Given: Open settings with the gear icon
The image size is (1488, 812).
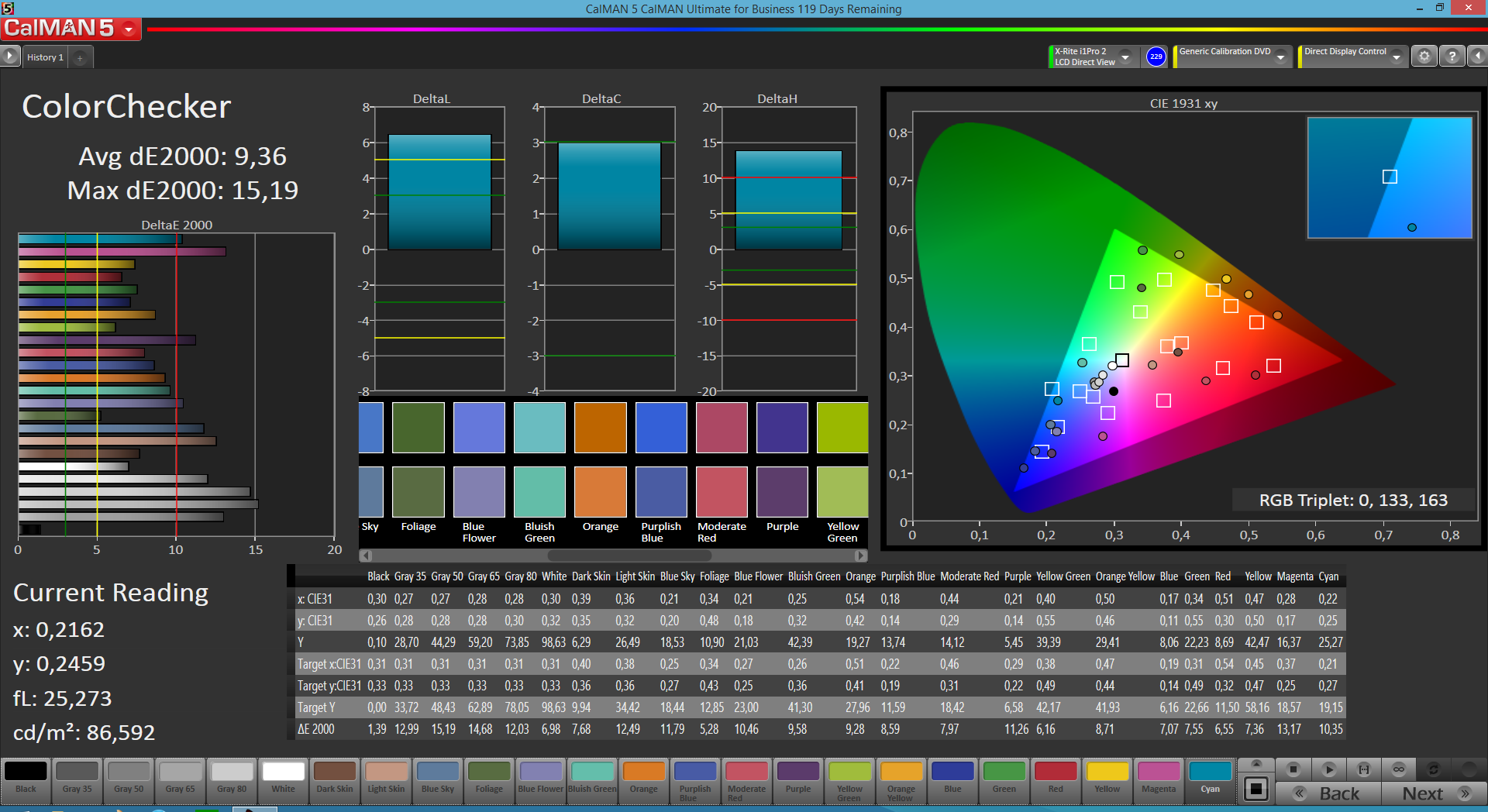Looking at the screenshot, I should 1424,57.
